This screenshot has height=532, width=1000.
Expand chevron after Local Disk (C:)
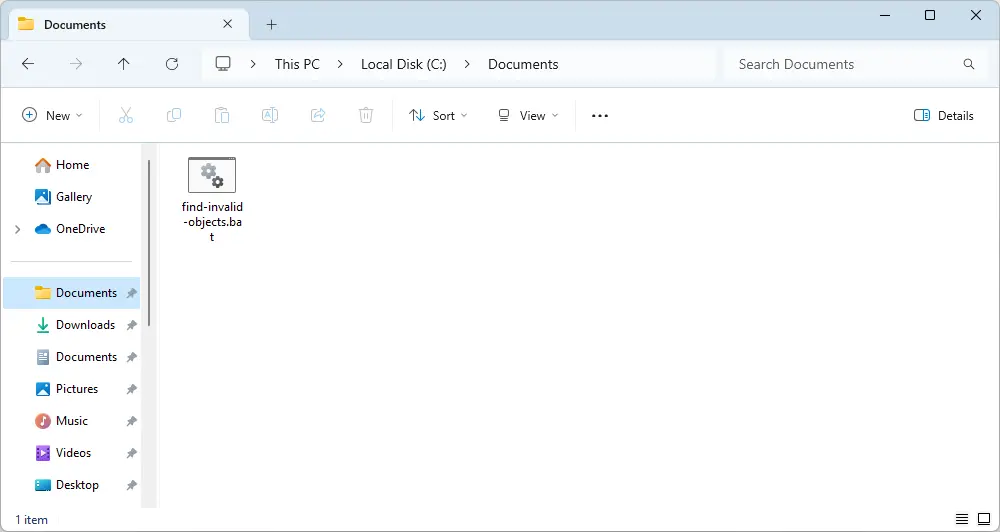click(467, 64)
